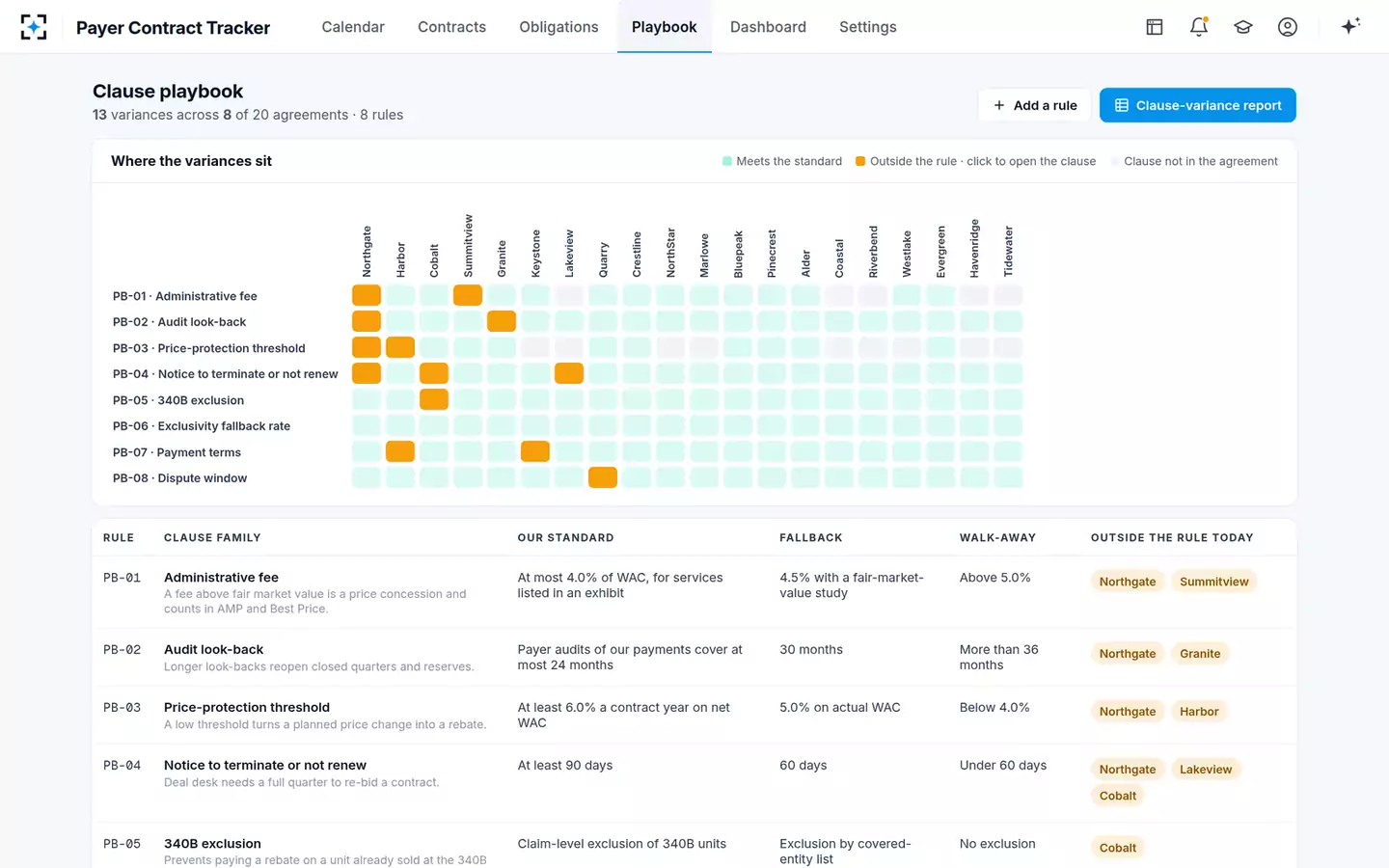Click the Evergreen column header in the heatmap
The width and height of the screenshot is (1389, 868).
[940, 252]
